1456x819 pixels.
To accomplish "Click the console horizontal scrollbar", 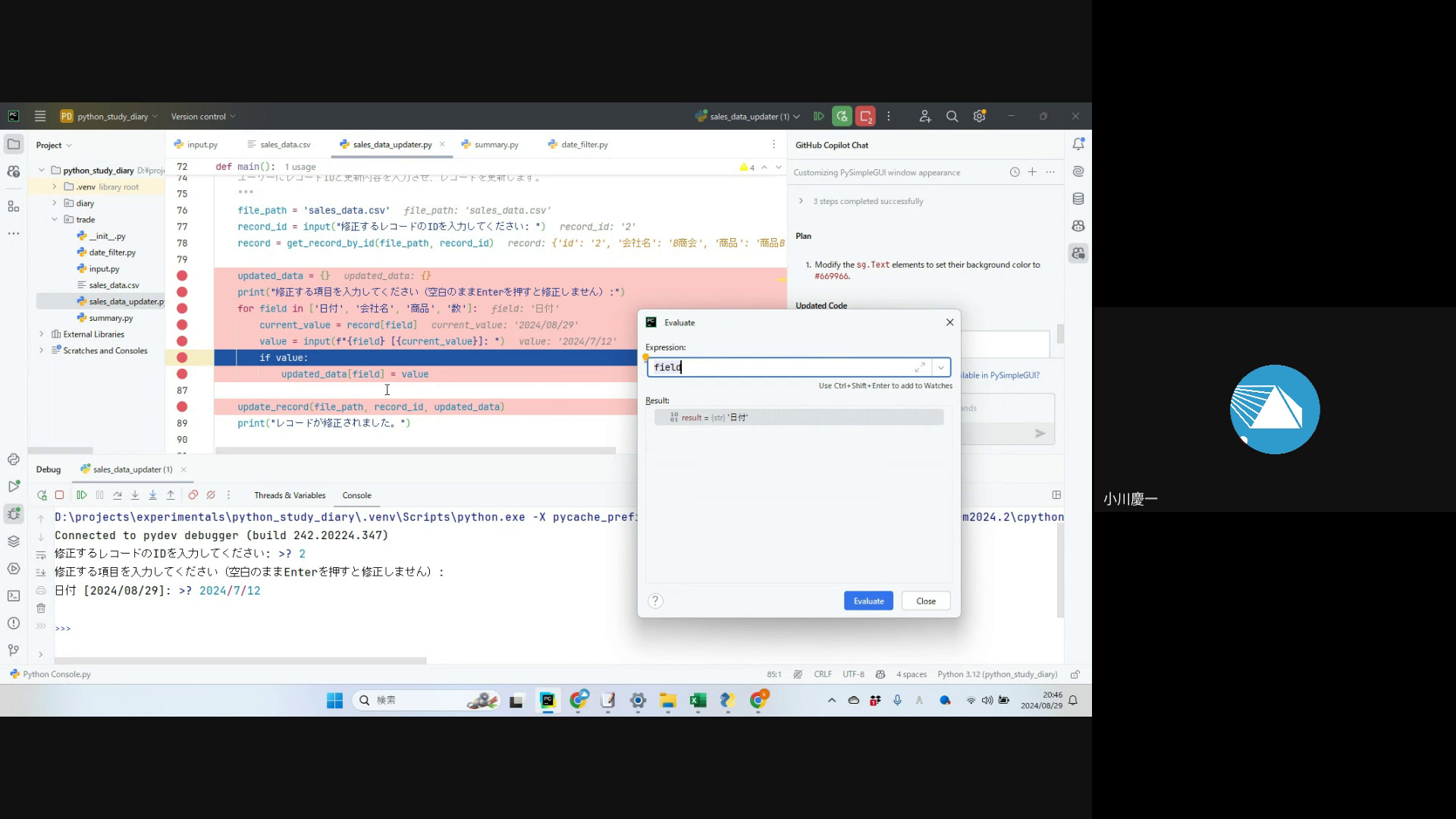I will click(240, 661).
